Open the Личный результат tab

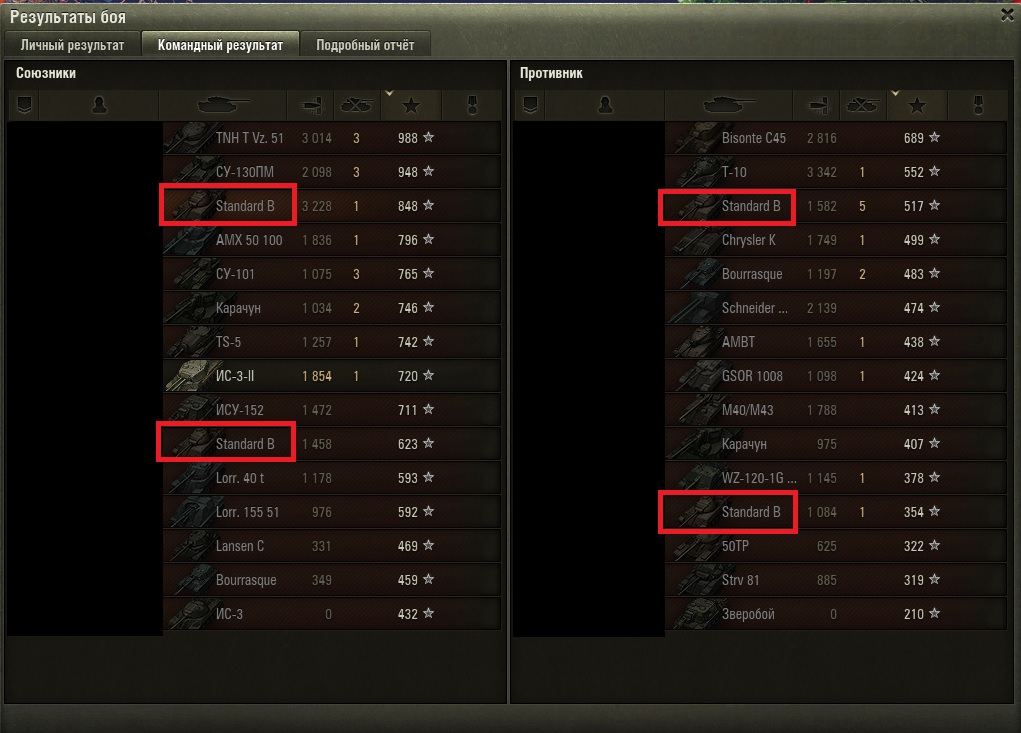[72, 45]
